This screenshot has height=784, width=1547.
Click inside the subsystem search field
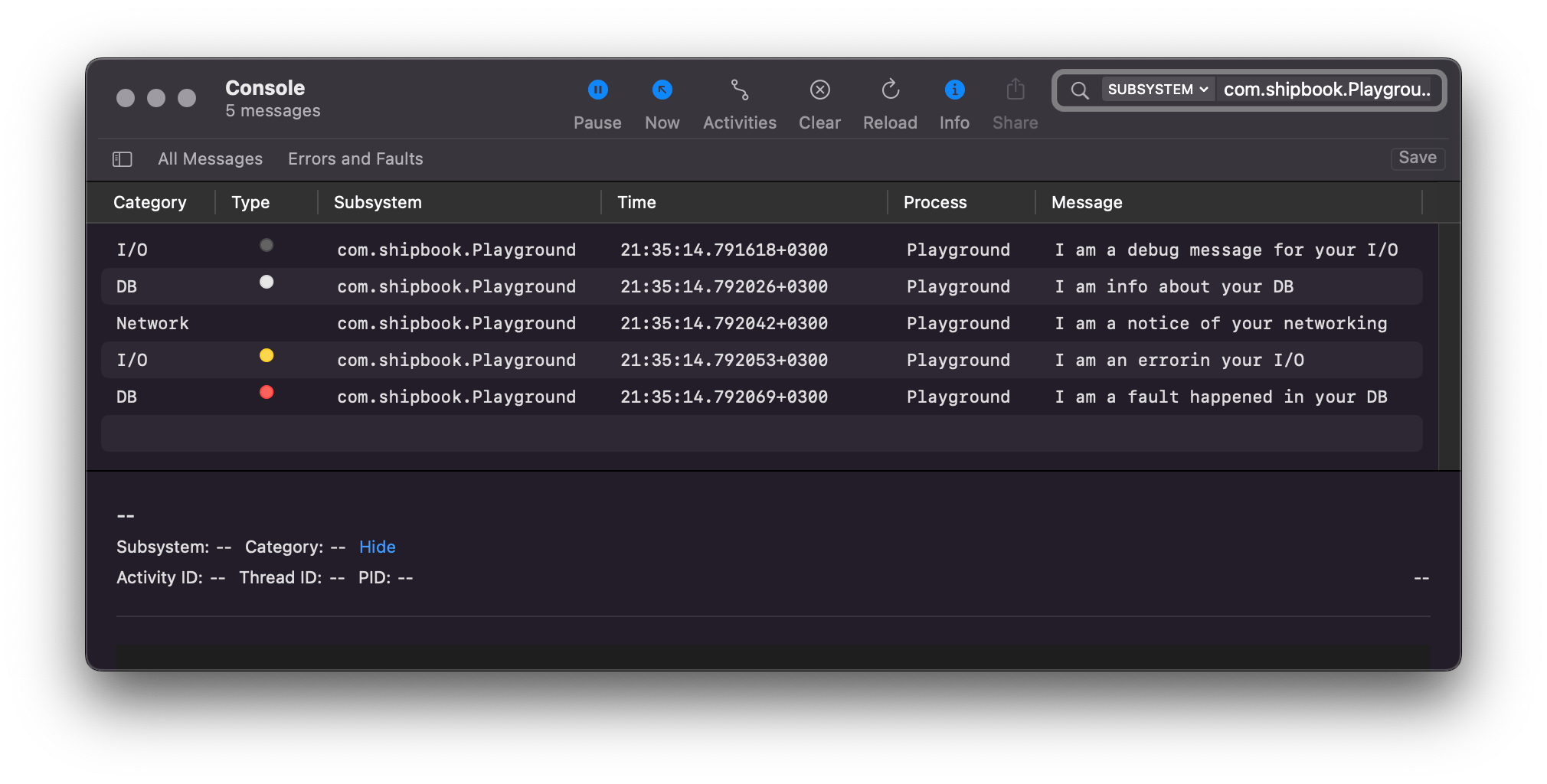click(1325, 90)
